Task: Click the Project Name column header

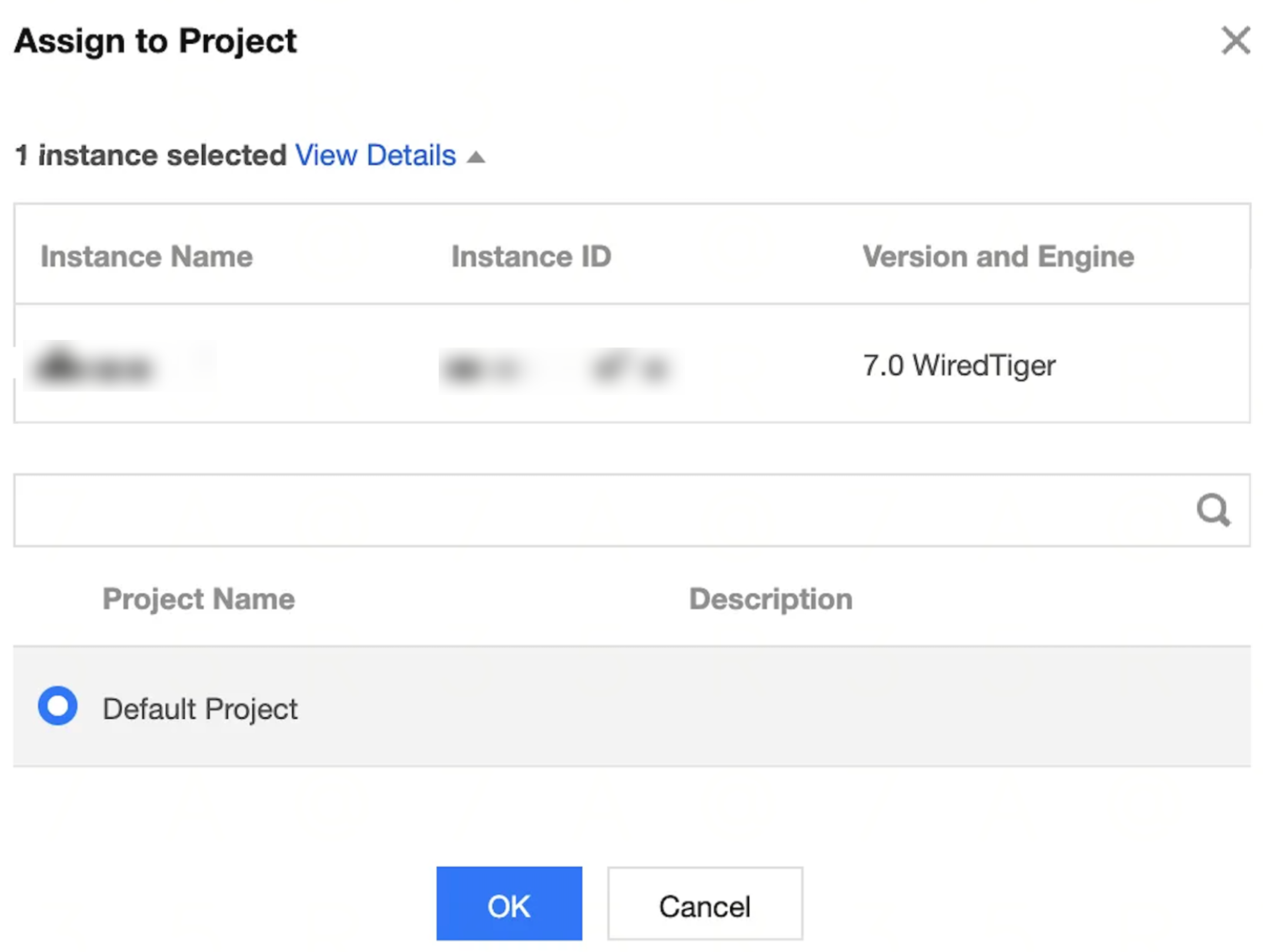Action: click(199, 599)
